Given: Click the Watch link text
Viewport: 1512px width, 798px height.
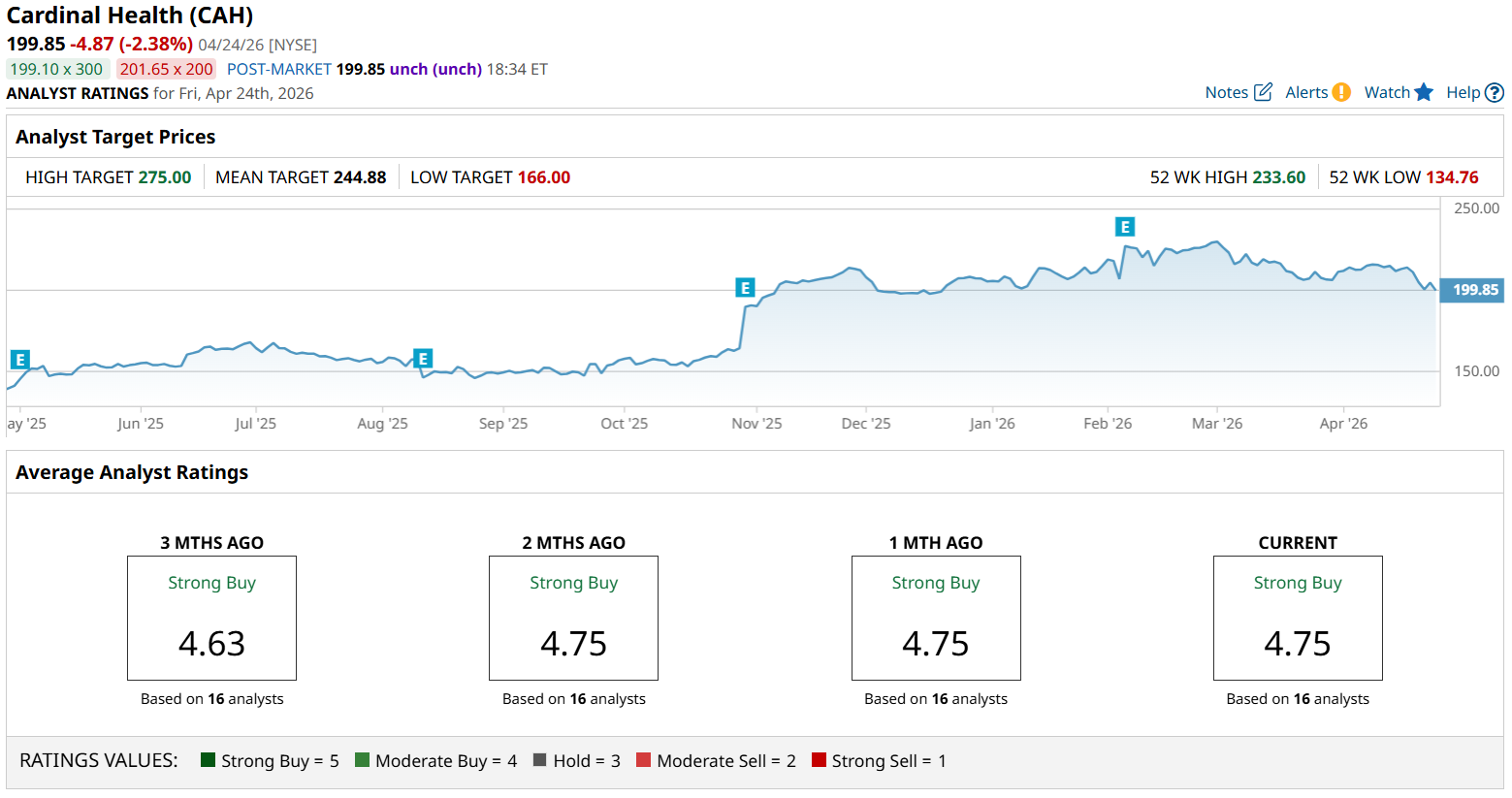Looking at the screenshot, I should click(1387, 92).
